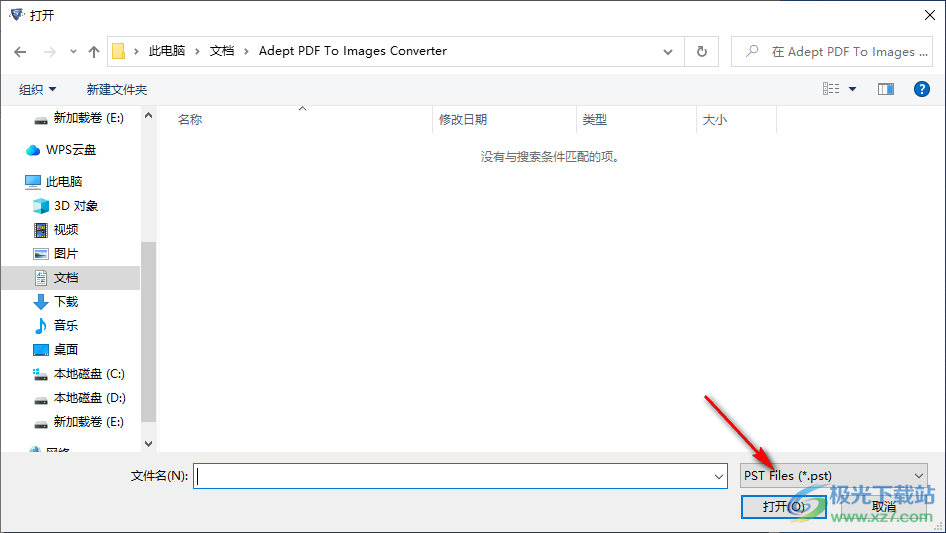946x533 pixels.
Task: Click the forward navigation arrow
Action: click(x=49, y=52)
